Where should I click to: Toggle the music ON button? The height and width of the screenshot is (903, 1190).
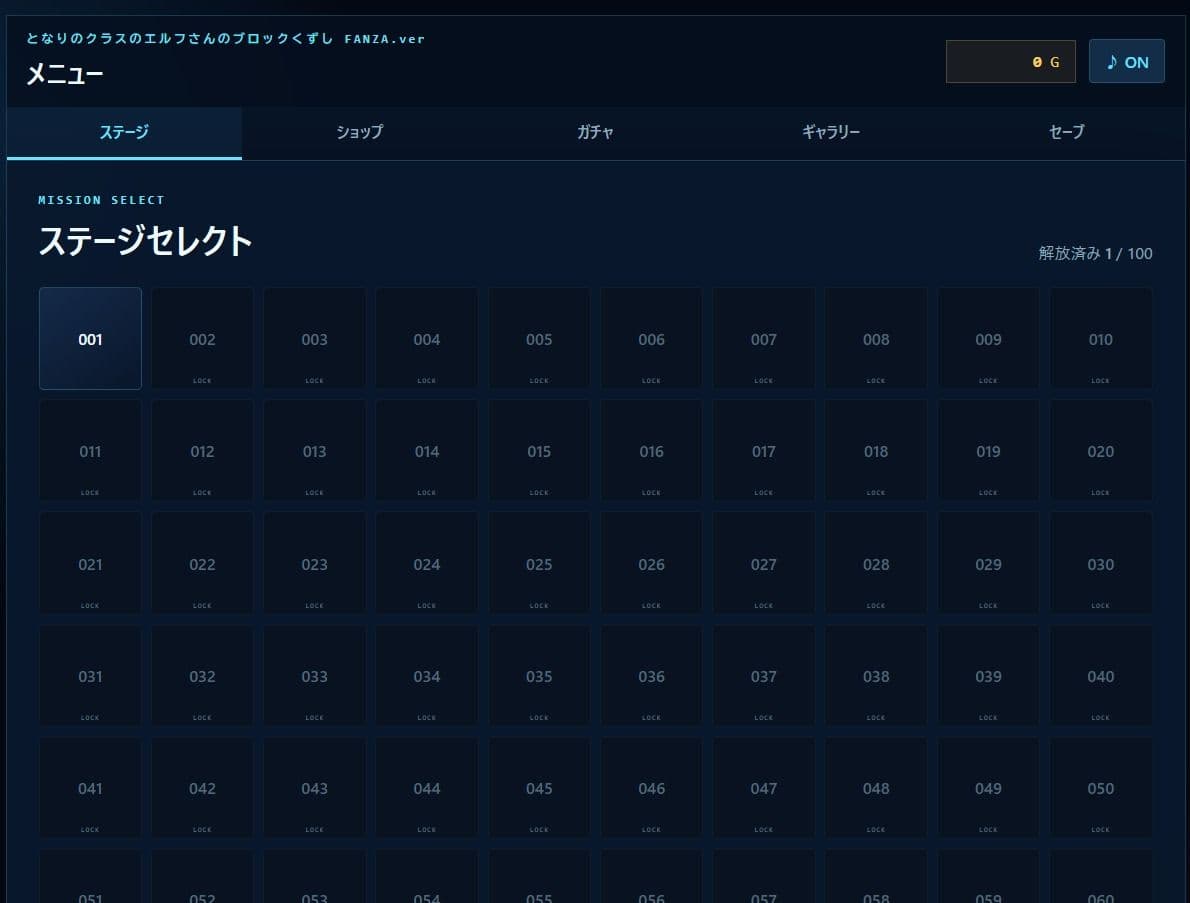point(1126,61)
